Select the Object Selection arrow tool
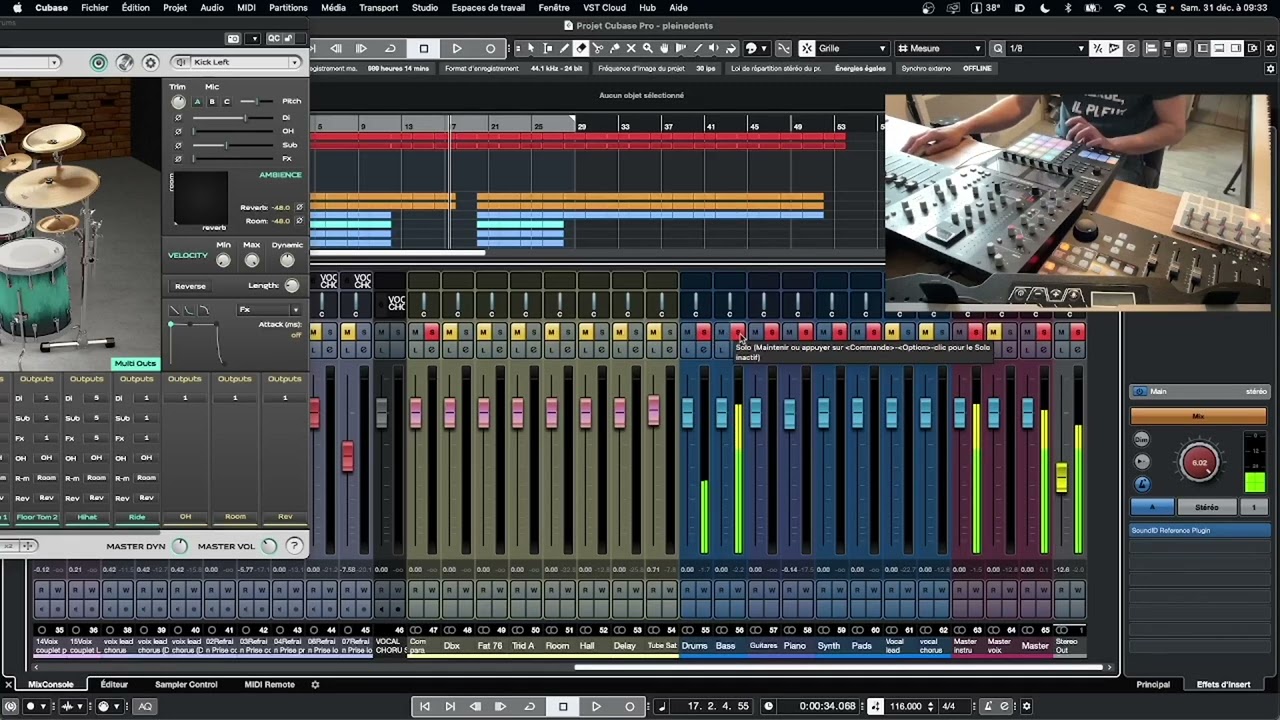Image resolution: width=1280 pixels, height=720 pixels. click(531, 48)
